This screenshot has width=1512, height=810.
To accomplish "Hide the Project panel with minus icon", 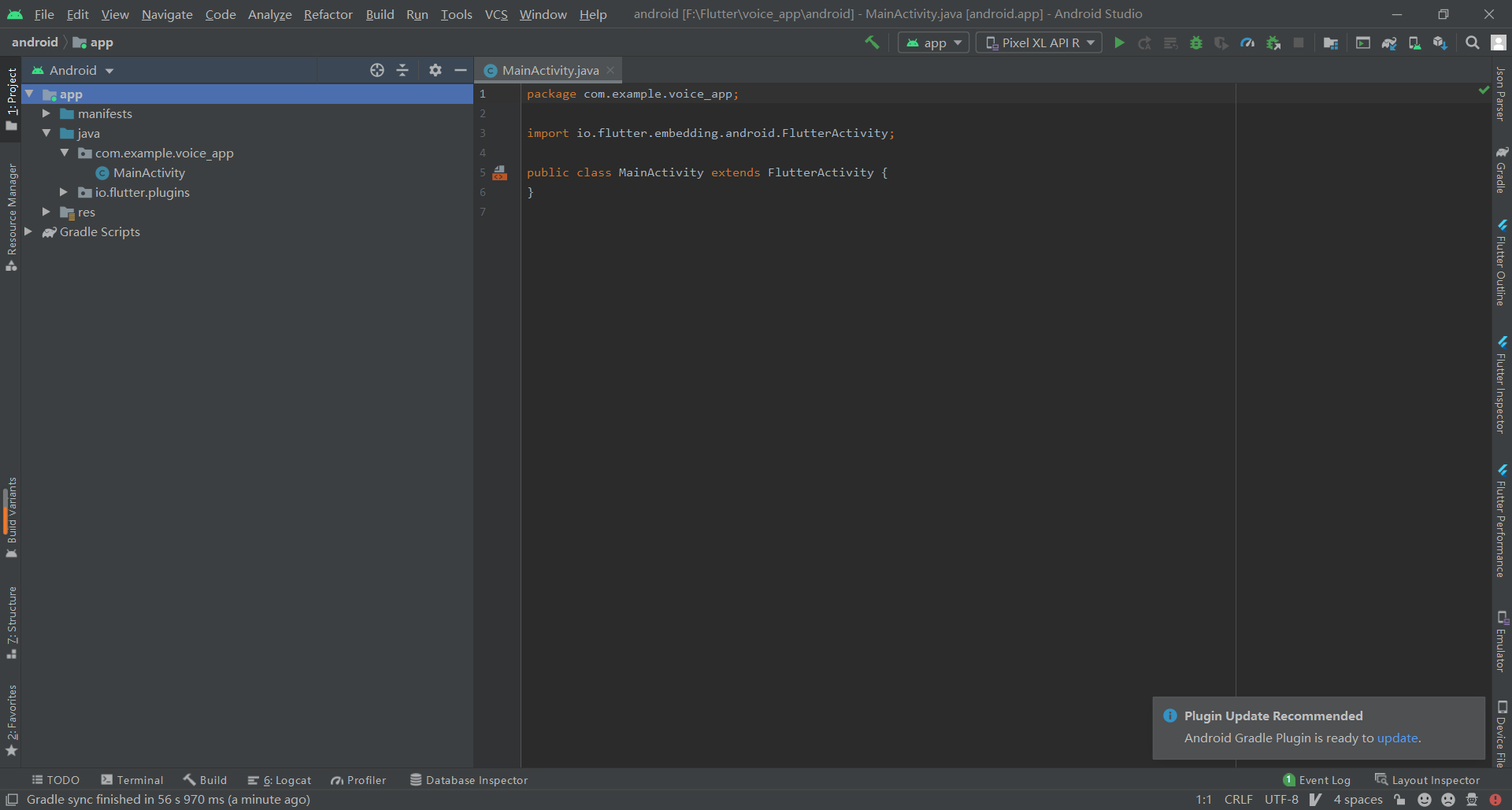I will tap(461, 70).
